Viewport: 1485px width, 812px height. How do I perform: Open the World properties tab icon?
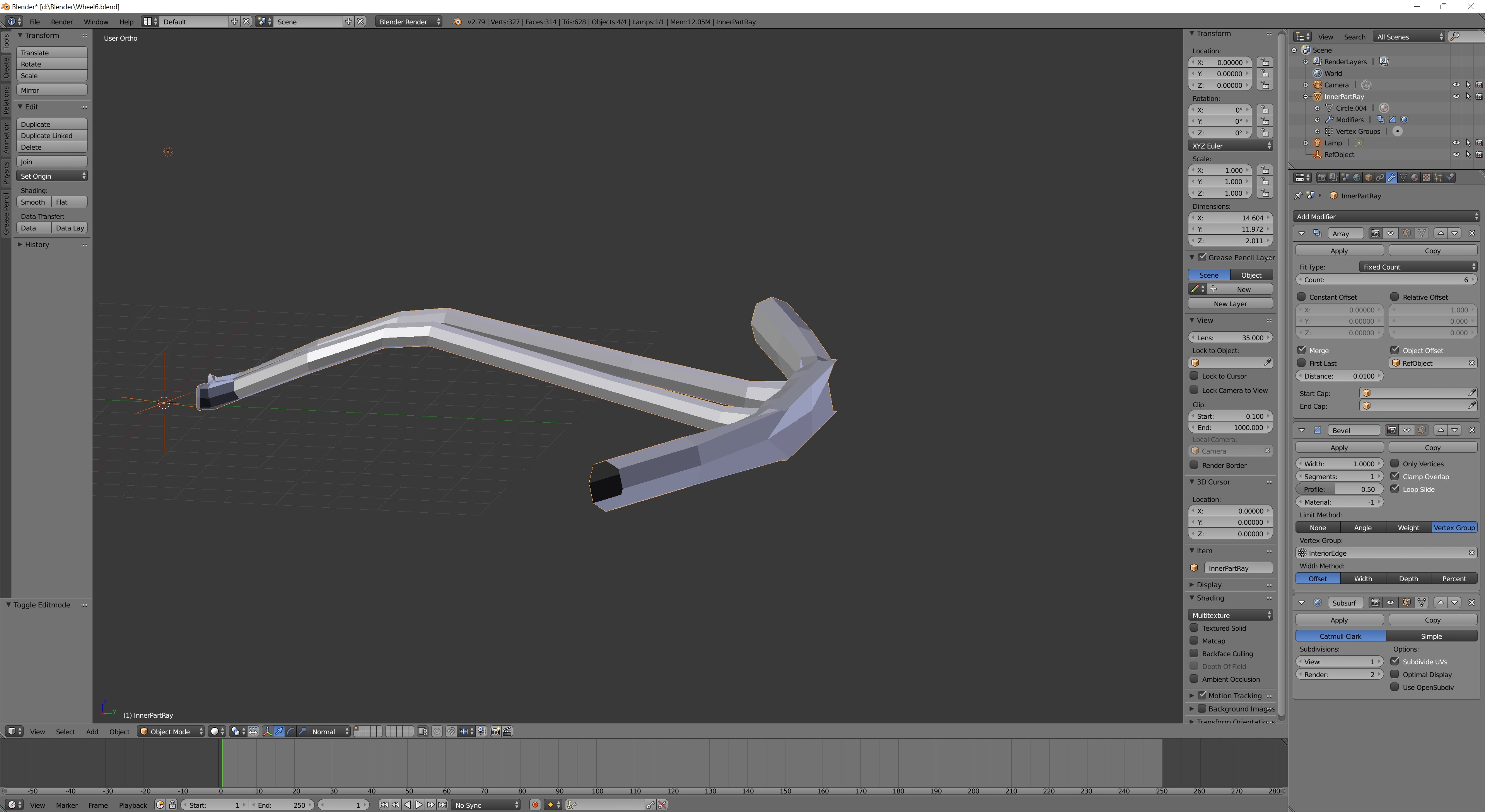pyautogui.click(x=1357, y=177)
